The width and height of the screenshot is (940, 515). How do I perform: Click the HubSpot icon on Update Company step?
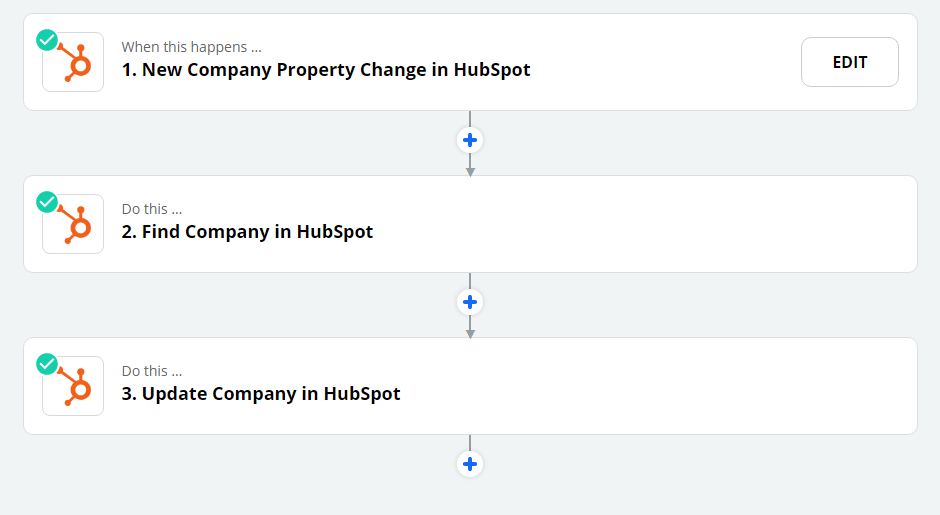pyautogui.click(x=74, y=387)
